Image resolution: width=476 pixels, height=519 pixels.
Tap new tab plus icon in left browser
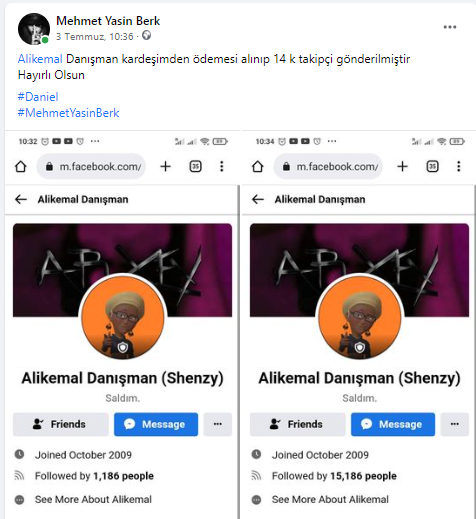coord(166,166)
